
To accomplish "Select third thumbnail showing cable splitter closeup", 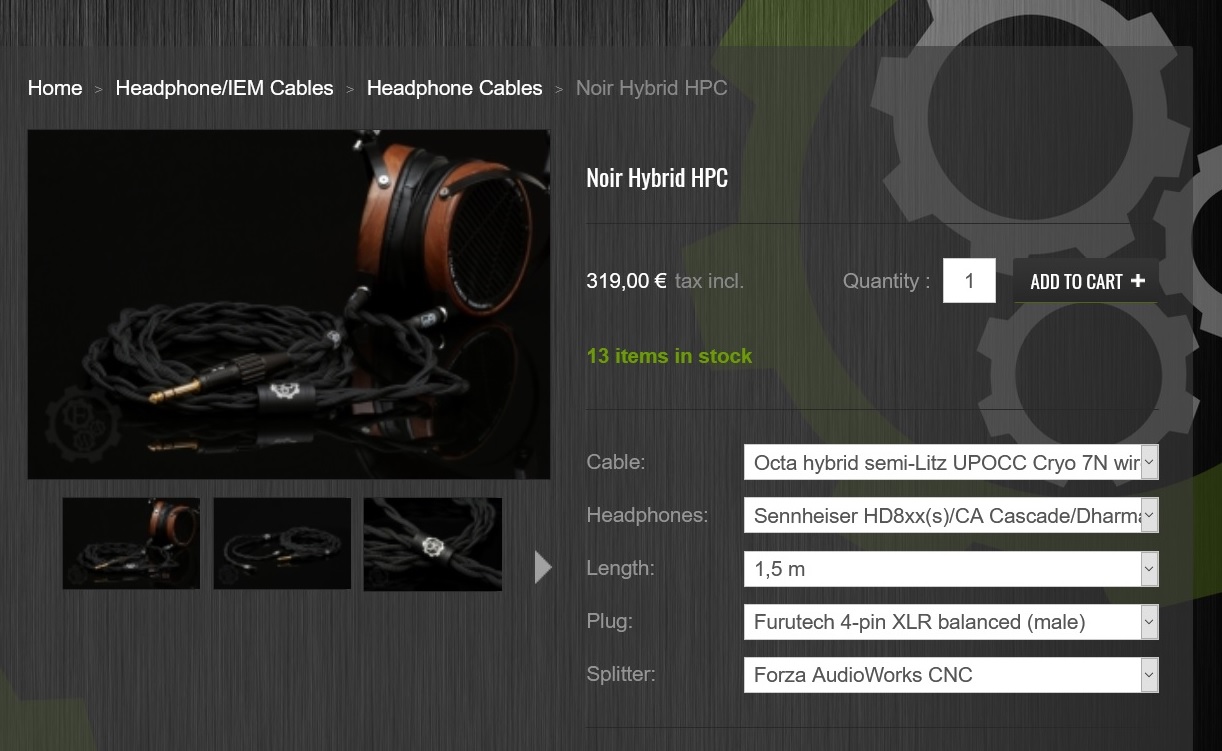I will (433, 544).
